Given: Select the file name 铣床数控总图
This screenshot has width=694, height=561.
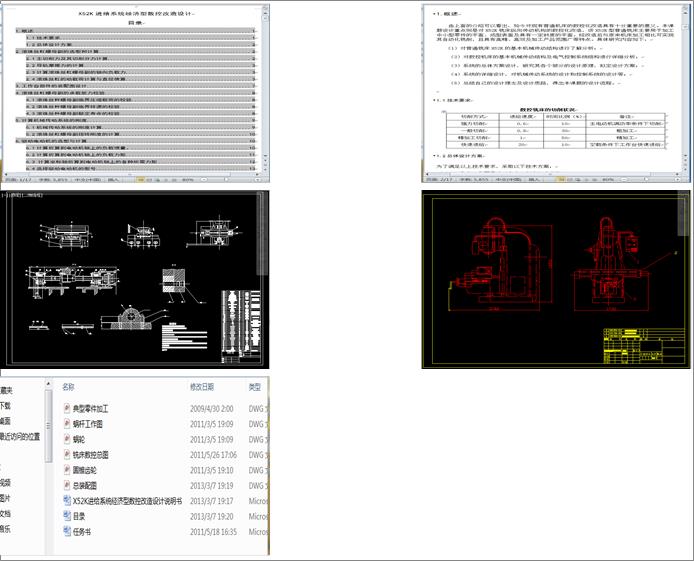Looking at the screenshot, I should pos(91,455).
